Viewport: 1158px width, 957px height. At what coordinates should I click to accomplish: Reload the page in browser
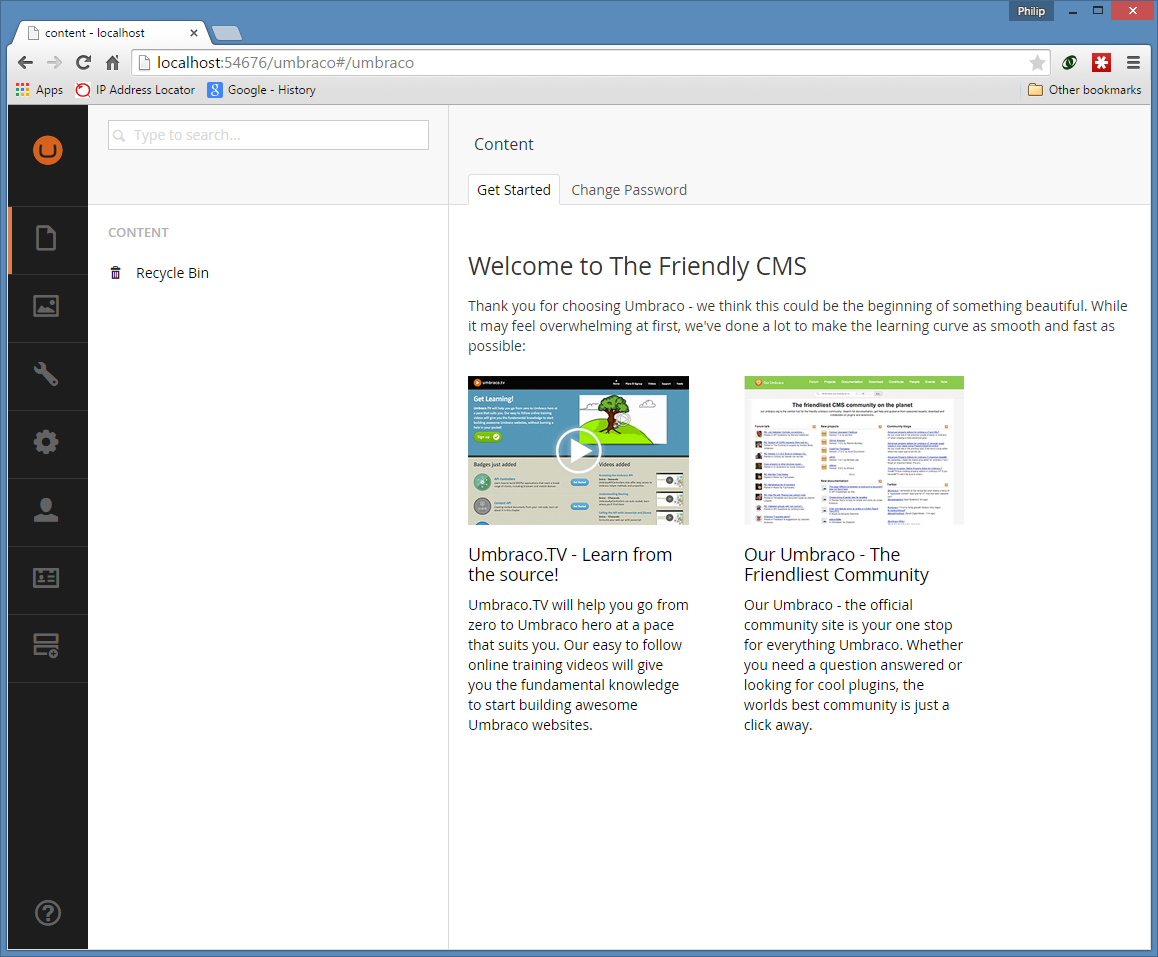(x=84, y=63)
